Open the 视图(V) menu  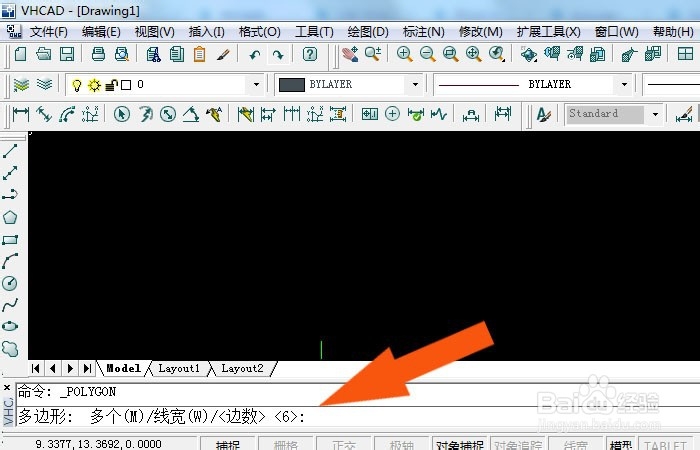click(x=154, y=32)
